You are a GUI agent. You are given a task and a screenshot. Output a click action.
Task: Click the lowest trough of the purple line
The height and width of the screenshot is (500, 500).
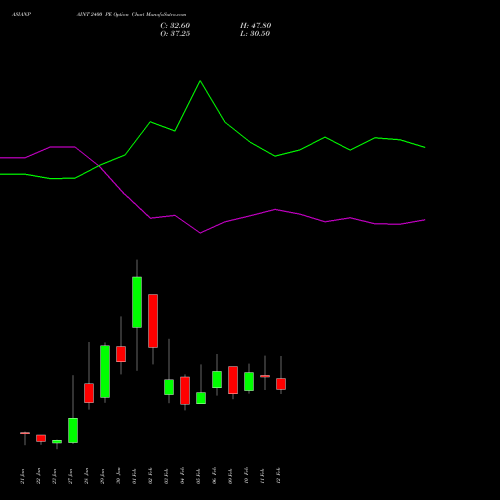200,233
